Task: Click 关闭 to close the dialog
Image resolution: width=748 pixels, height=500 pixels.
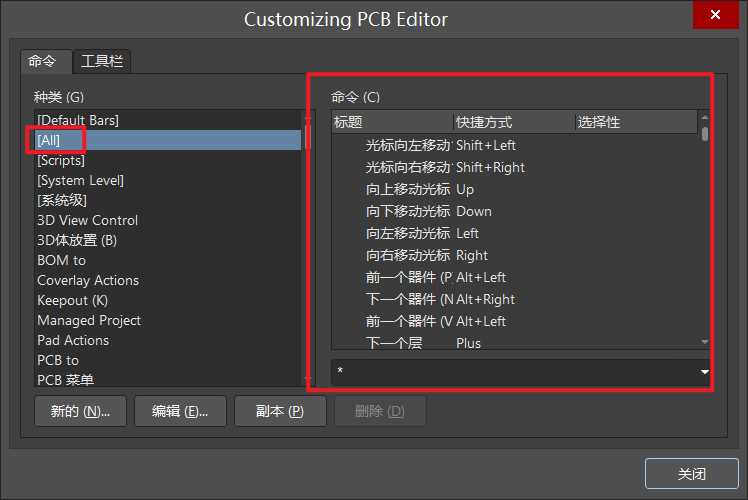Action: pyautogui.click(x=691, y=474)
